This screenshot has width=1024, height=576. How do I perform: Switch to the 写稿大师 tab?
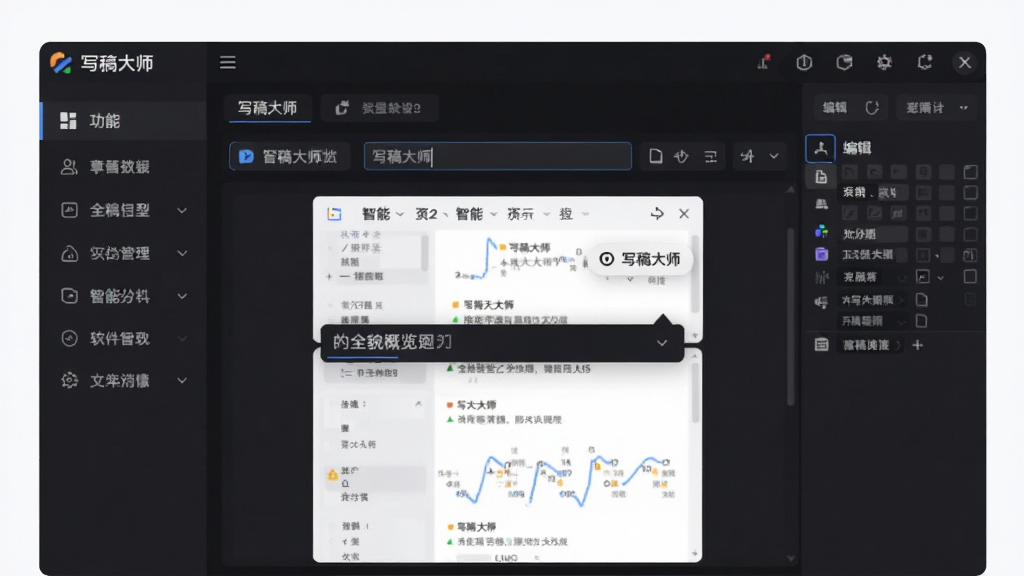267,108
